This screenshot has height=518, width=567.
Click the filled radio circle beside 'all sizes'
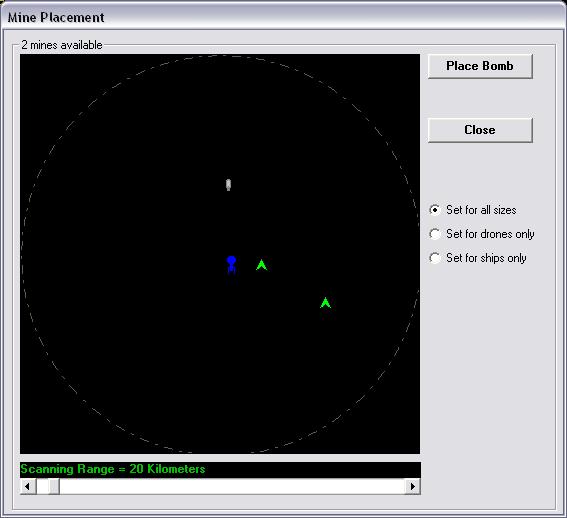[435, 210]
